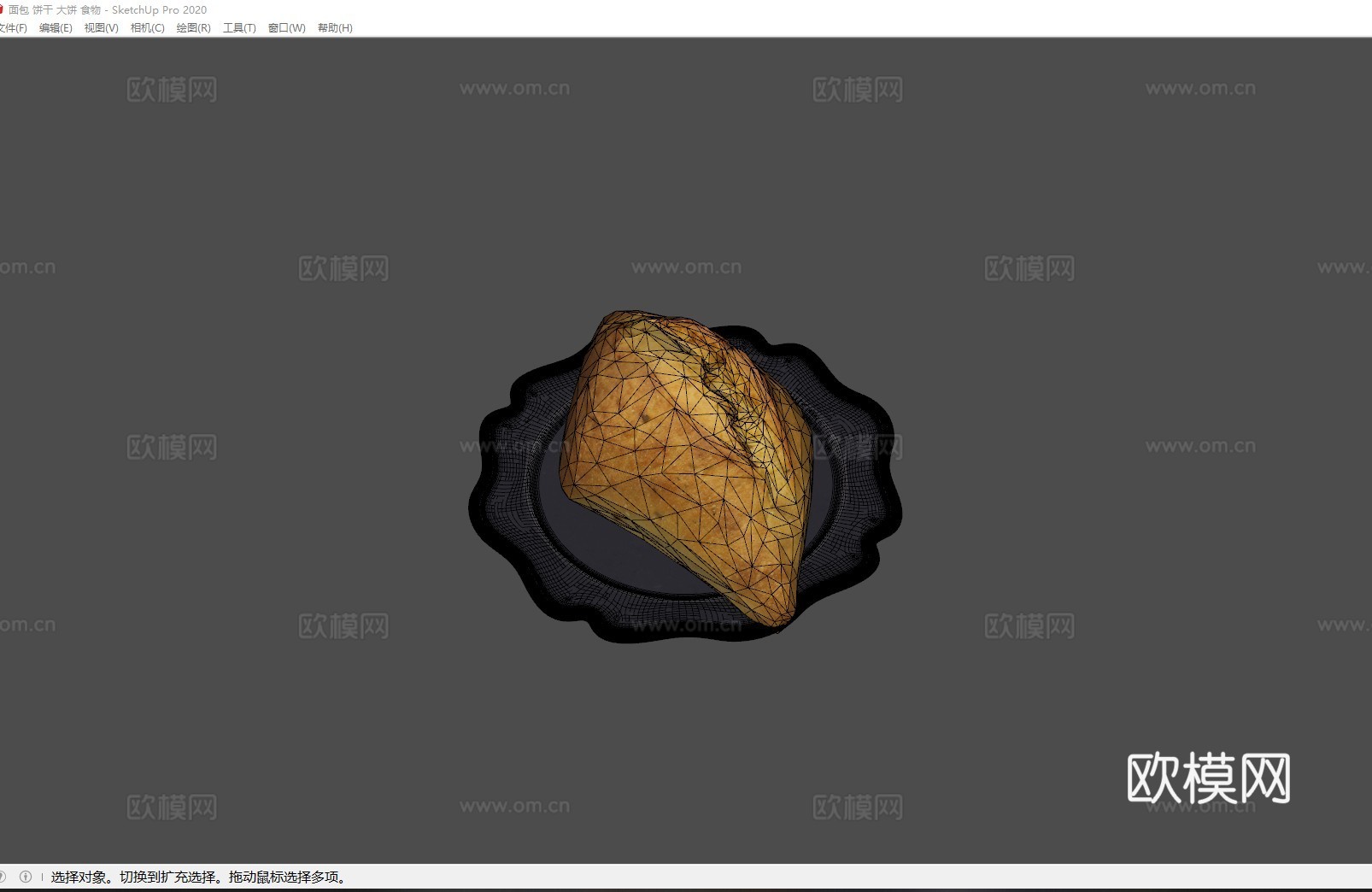Open the 帮助(H) menu
Viewport: 1372px width, 892px height.
click(x=335, y=28)
